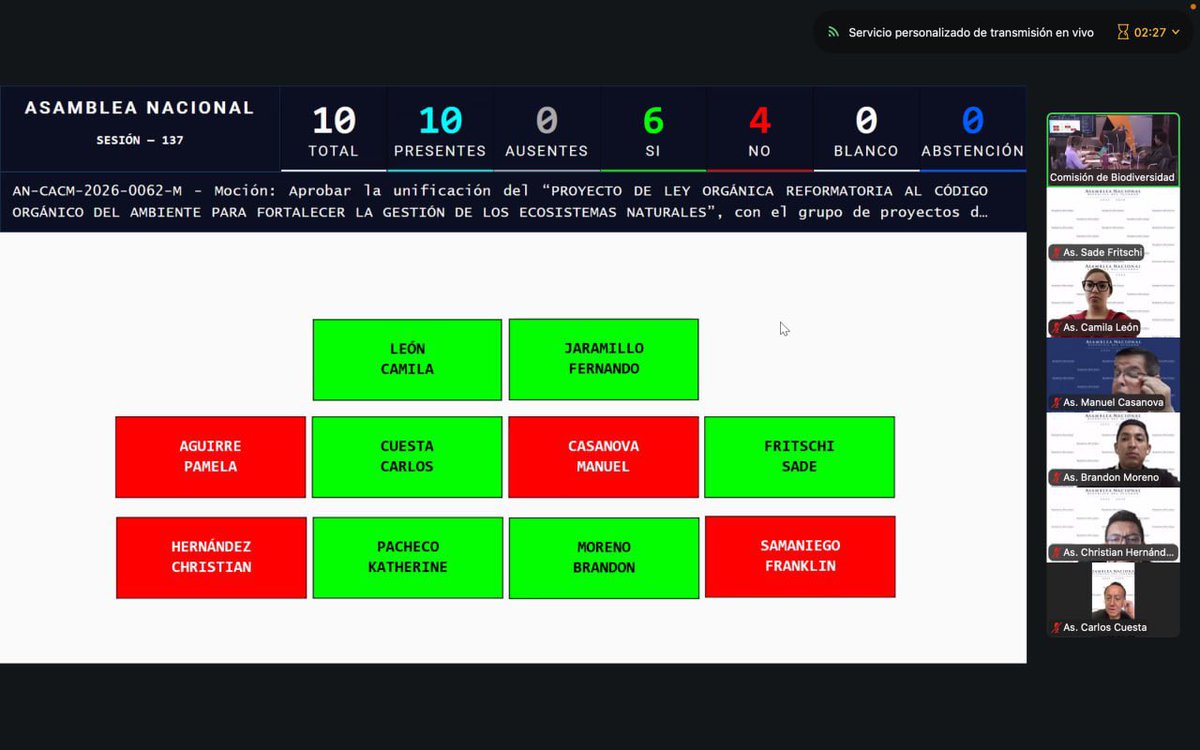Click the green PACHECO KATHERINE vote card
This screenshot has height=750, width=1200.
point(408,558)
